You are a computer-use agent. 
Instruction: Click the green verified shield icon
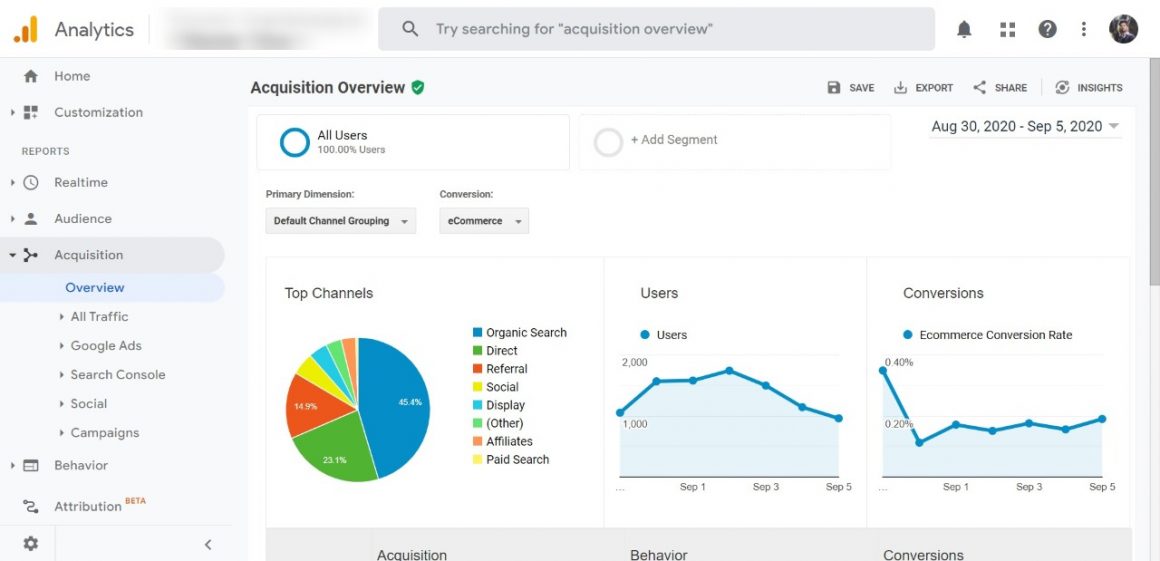418,87
